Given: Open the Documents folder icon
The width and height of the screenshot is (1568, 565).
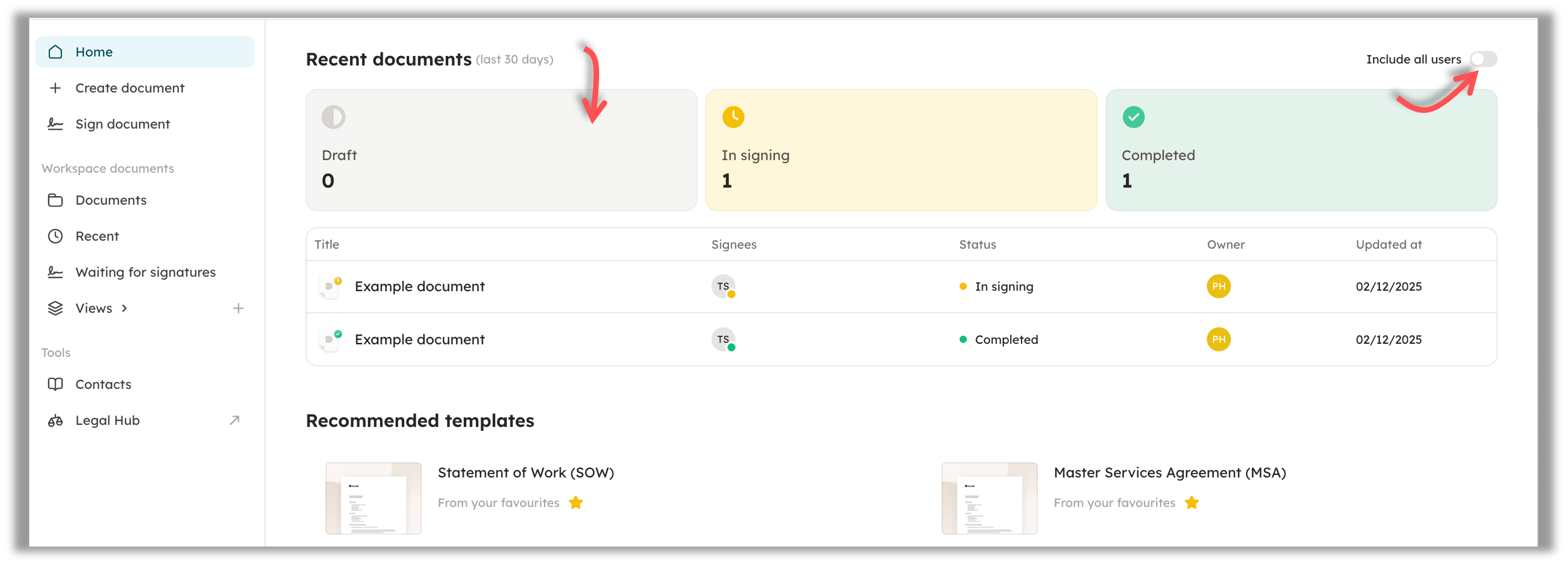Looking at the screenshot, I should 55,200.
